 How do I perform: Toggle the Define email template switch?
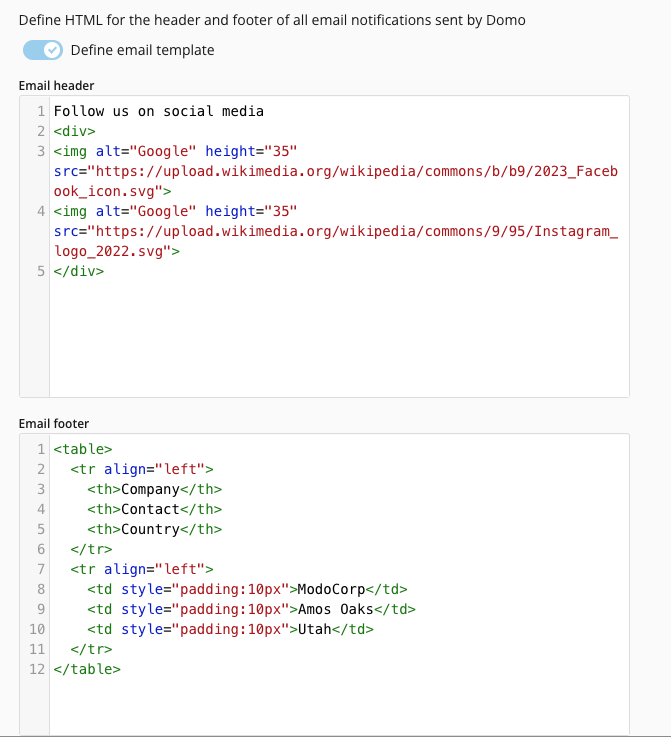pyautogui.click(x=43, y=50)
